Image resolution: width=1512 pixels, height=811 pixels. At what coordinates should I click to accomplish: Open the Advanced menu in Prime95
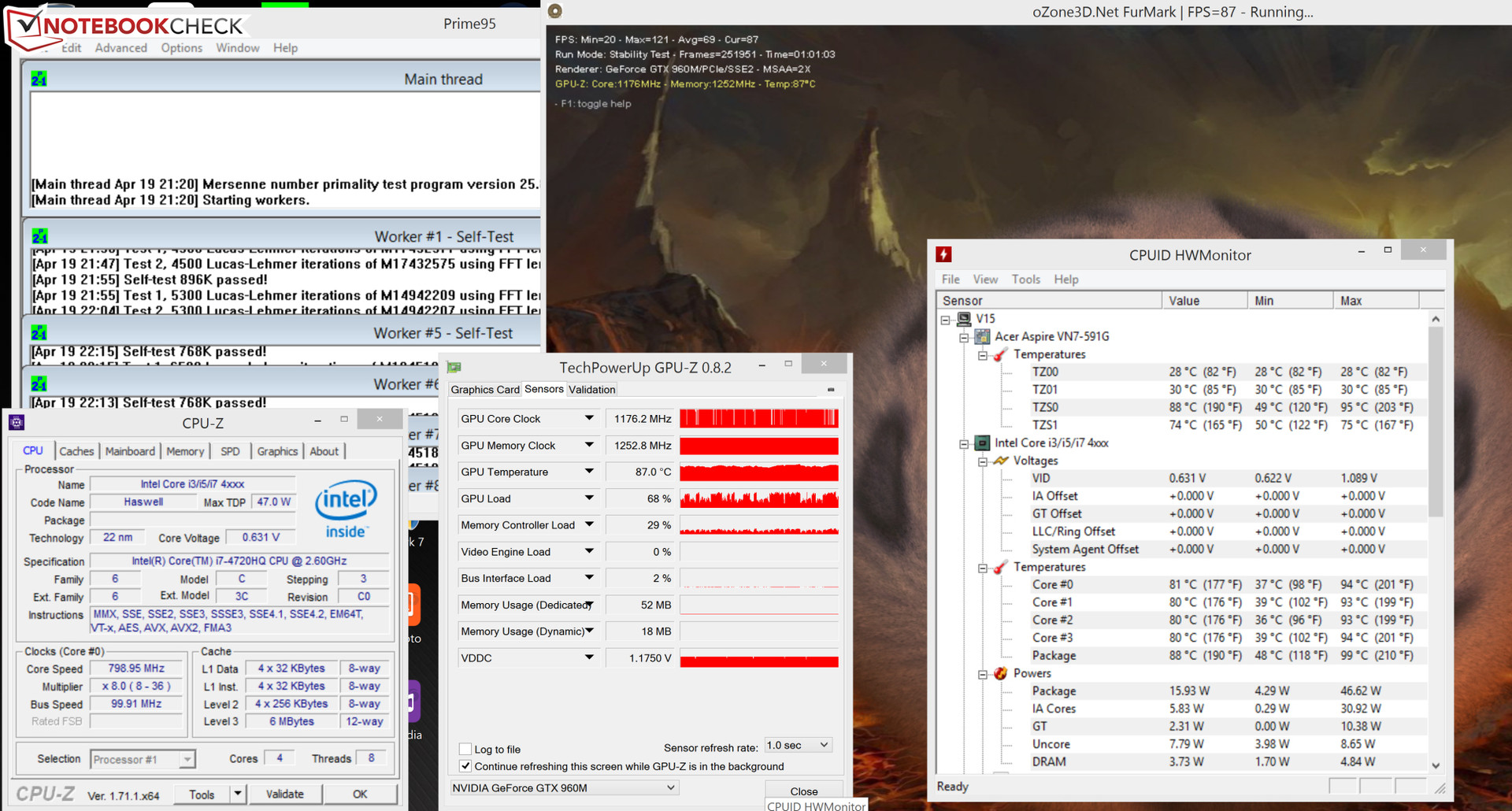click(x=121, y=48)
